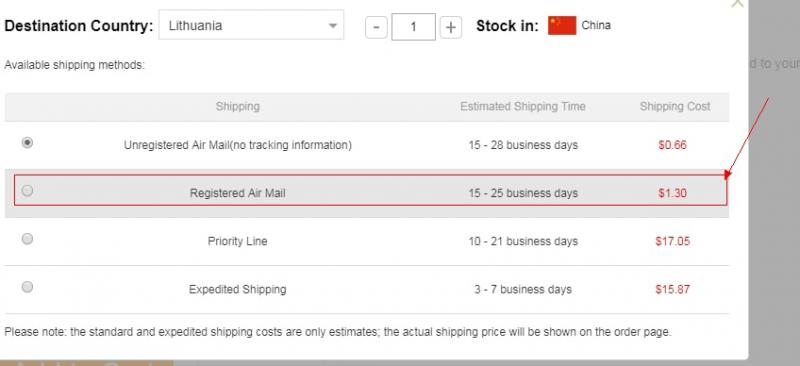The height and width of the screenshot is (366, 800).
Task: Pick the Expedited Shipping radio button
Action: [x=28, y=286]
